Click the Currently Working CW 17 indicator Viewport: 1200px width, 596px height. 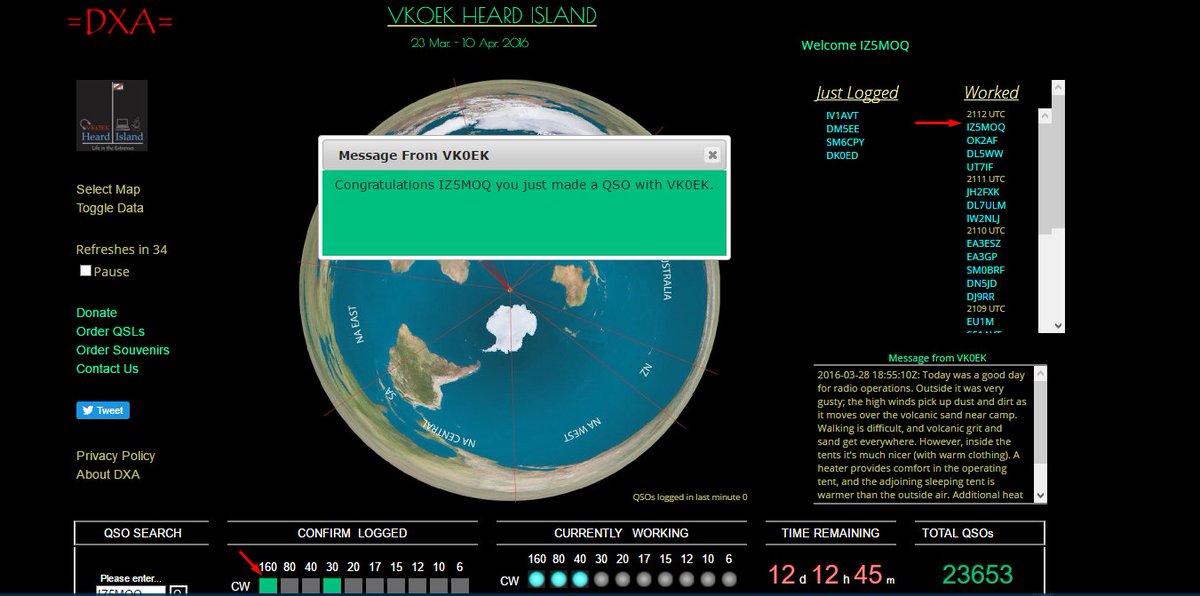(x=644, y=579)
